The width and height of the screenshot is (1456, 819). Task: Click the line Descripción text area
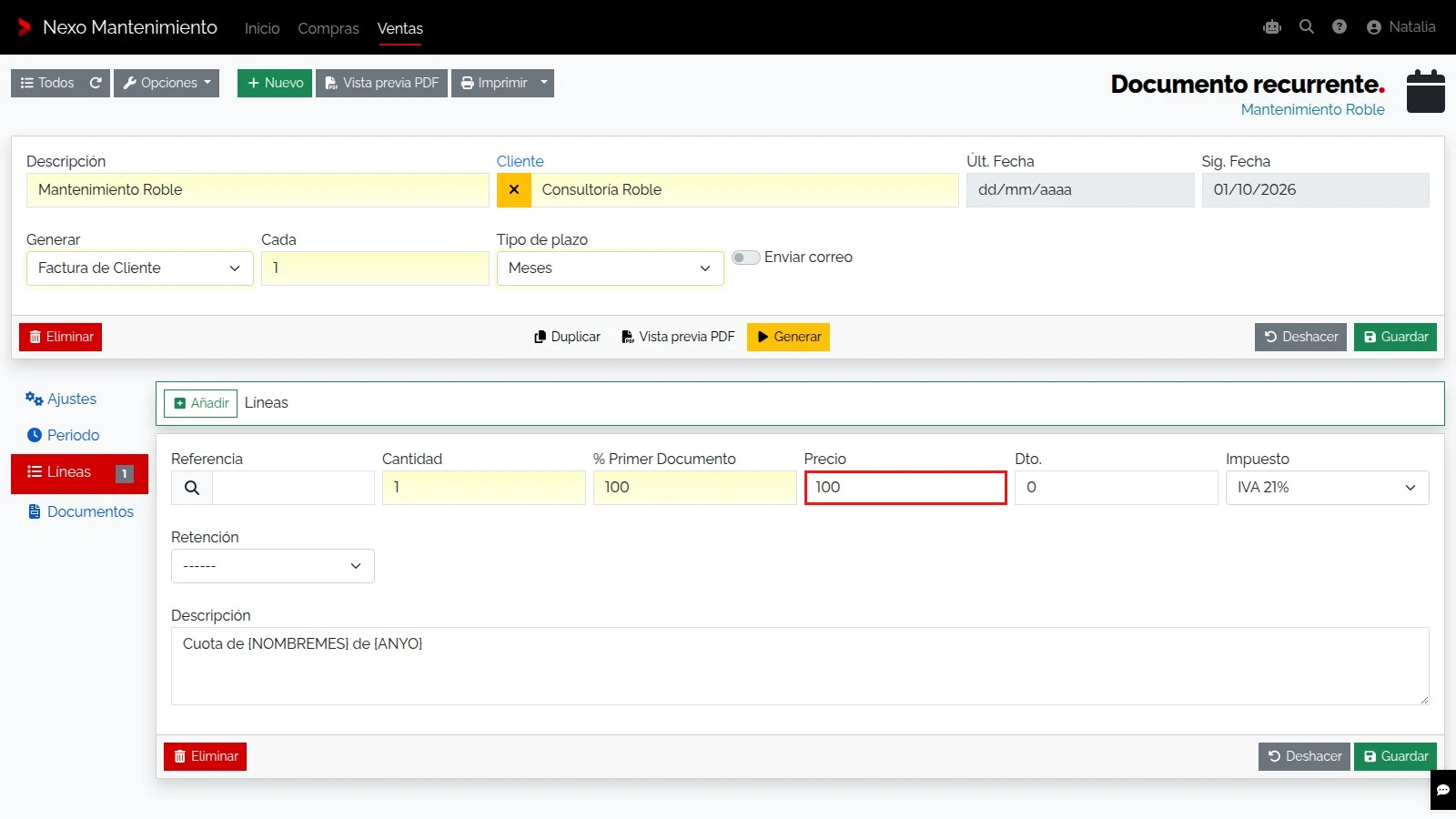tap(800, 666)
